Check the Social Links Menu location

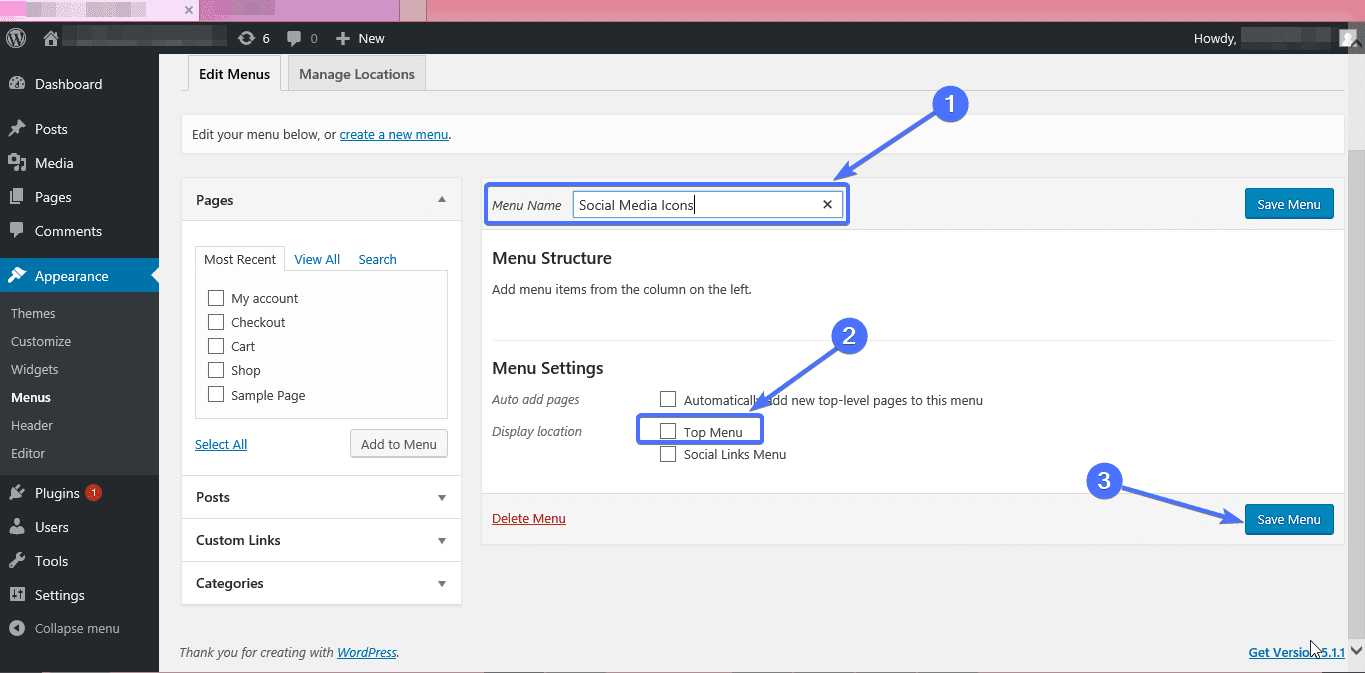point(668,454)
